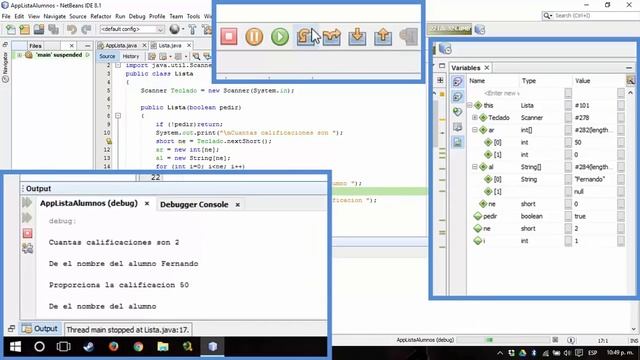This screenshot has width=640, height=360.
Task: Click settings icon below stop in Output sidebar
Action: click(27, 248)
